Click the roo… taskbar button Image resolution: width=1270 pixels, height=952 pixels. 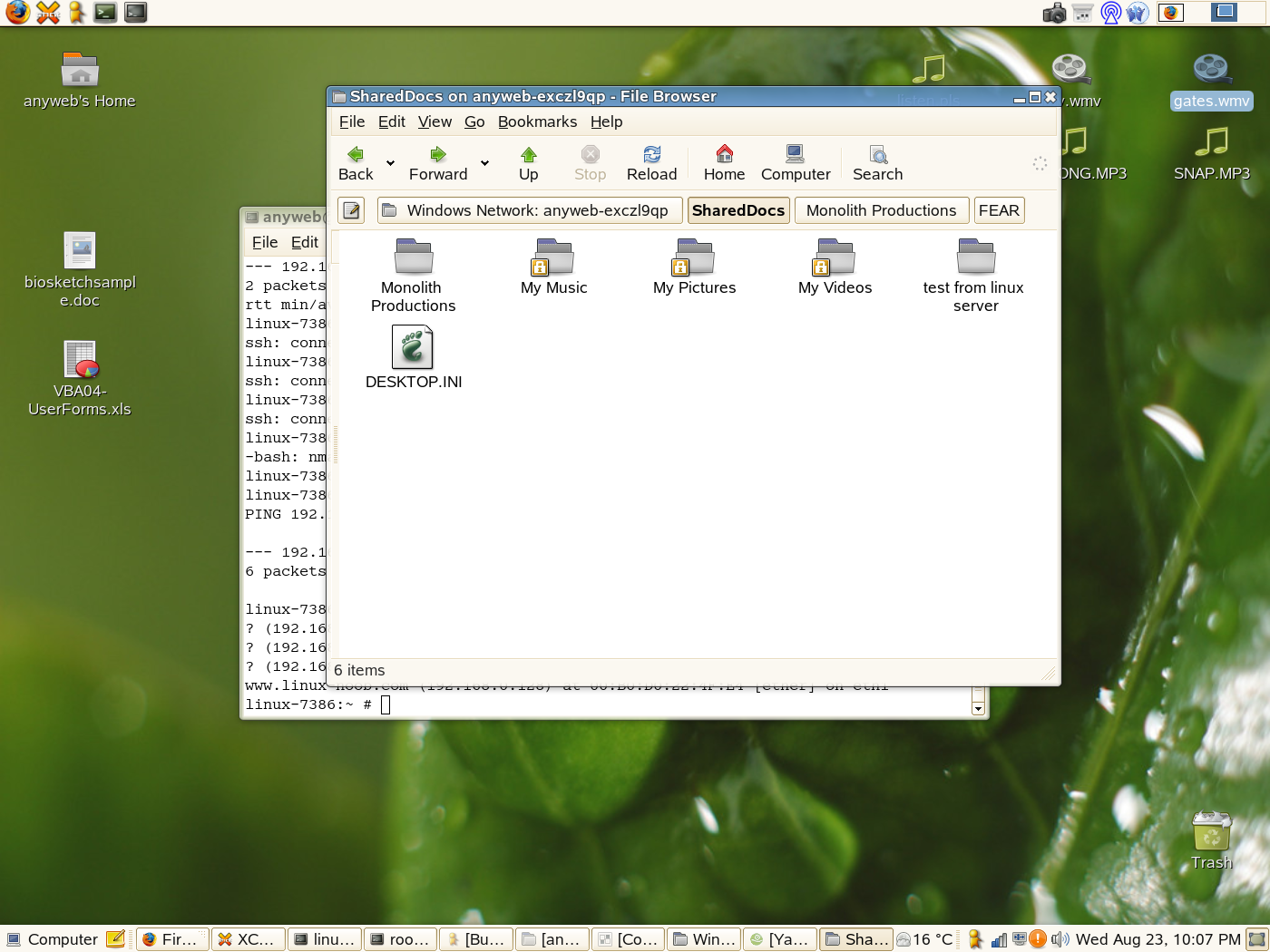(x=400, y=939)
